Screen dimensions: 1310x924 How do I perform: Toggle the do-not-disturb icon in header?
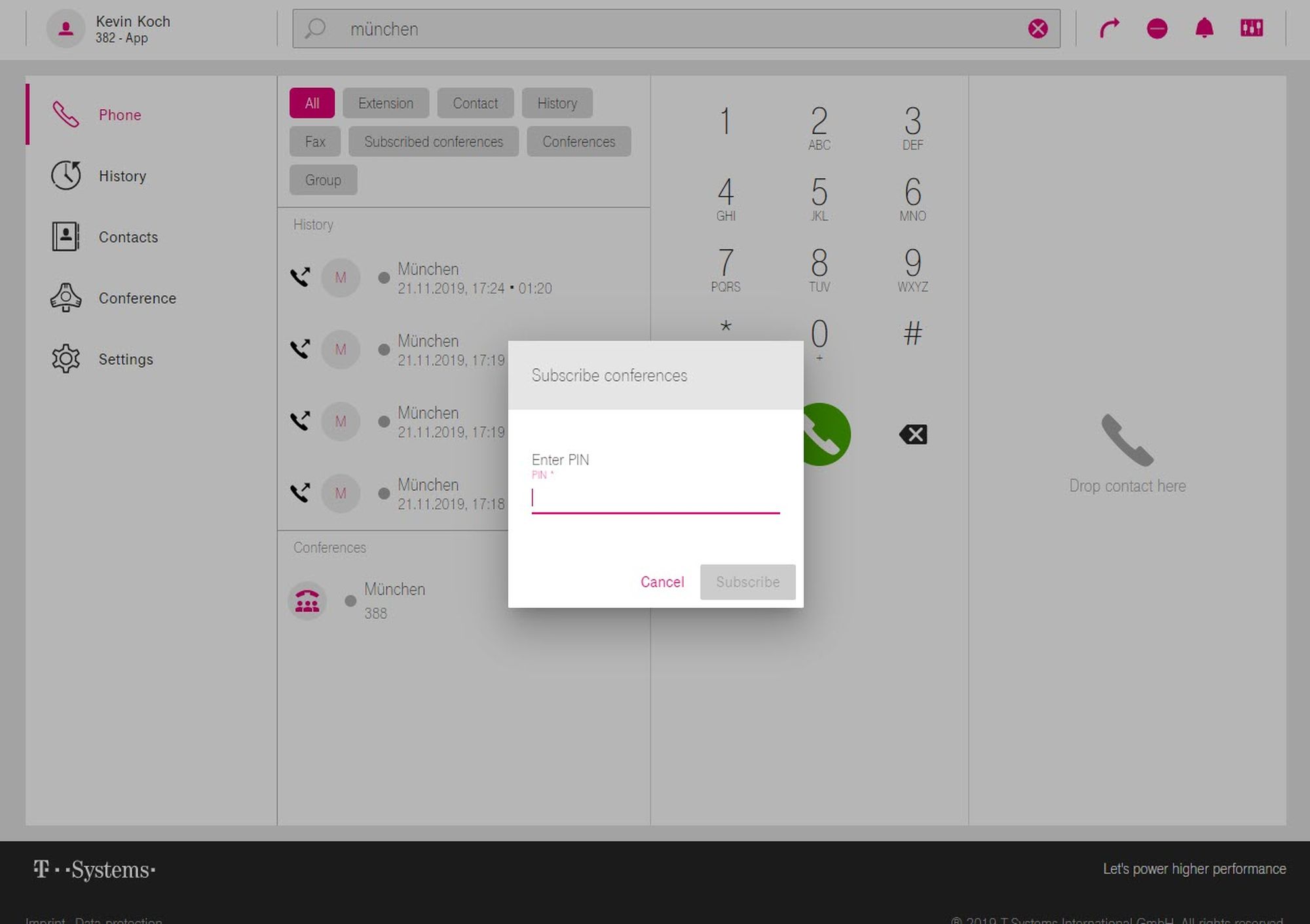(x=1157, y=29)
